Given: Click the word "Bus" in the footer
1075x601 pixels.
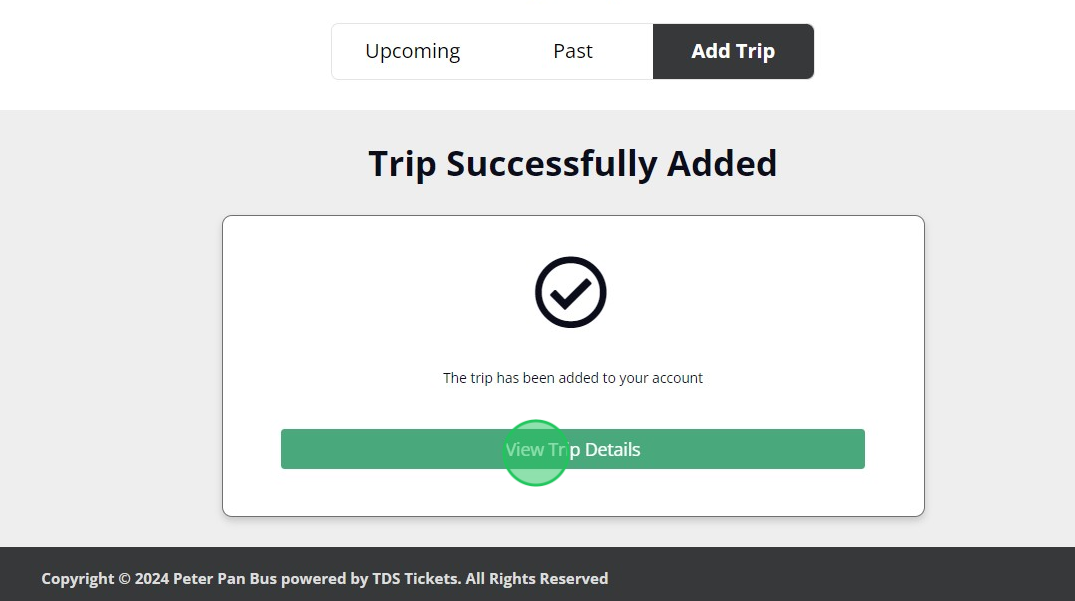Looking at the screenshot, I should [262, 578].
